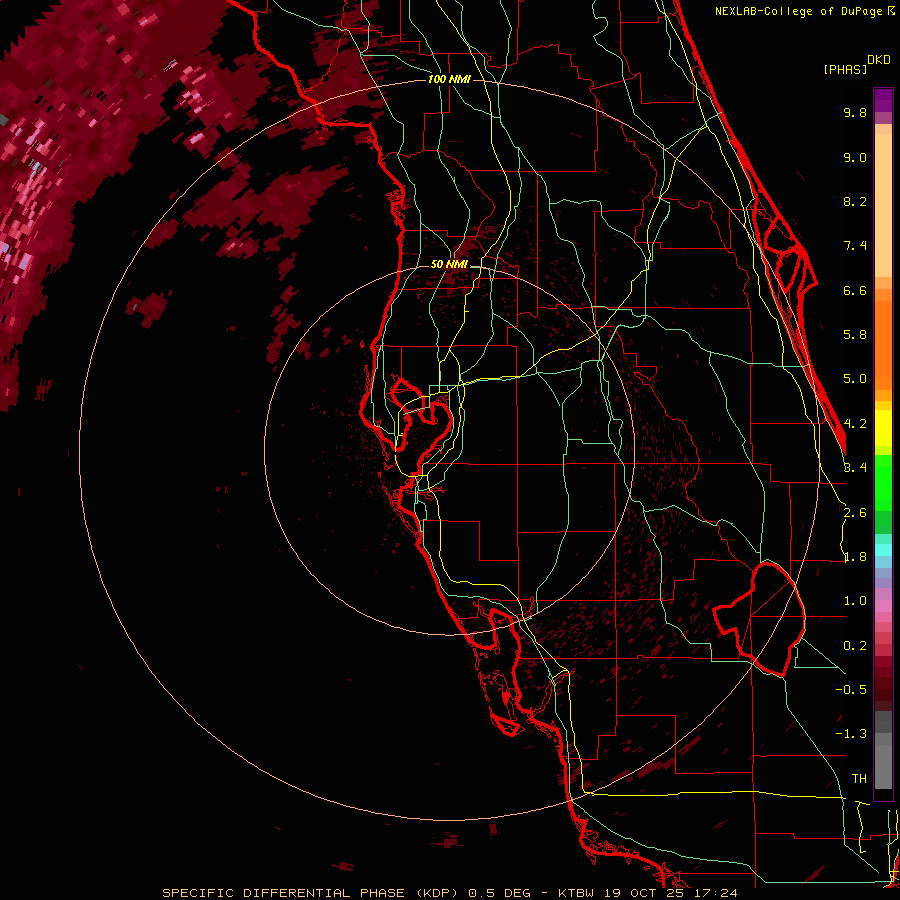
Task: Click the 5.8 scale value
Action: [x=855, y=335]
